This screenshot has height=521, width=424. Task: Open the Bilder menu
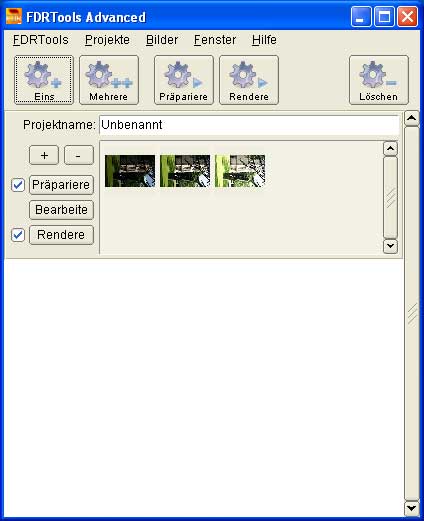point(162,40)
